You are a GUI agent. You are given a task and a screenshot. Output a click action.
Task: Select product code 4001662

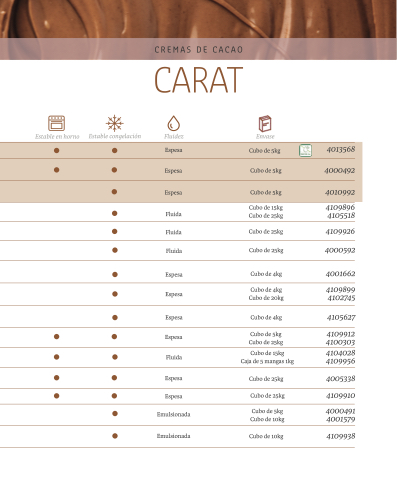tap(340, 274)
